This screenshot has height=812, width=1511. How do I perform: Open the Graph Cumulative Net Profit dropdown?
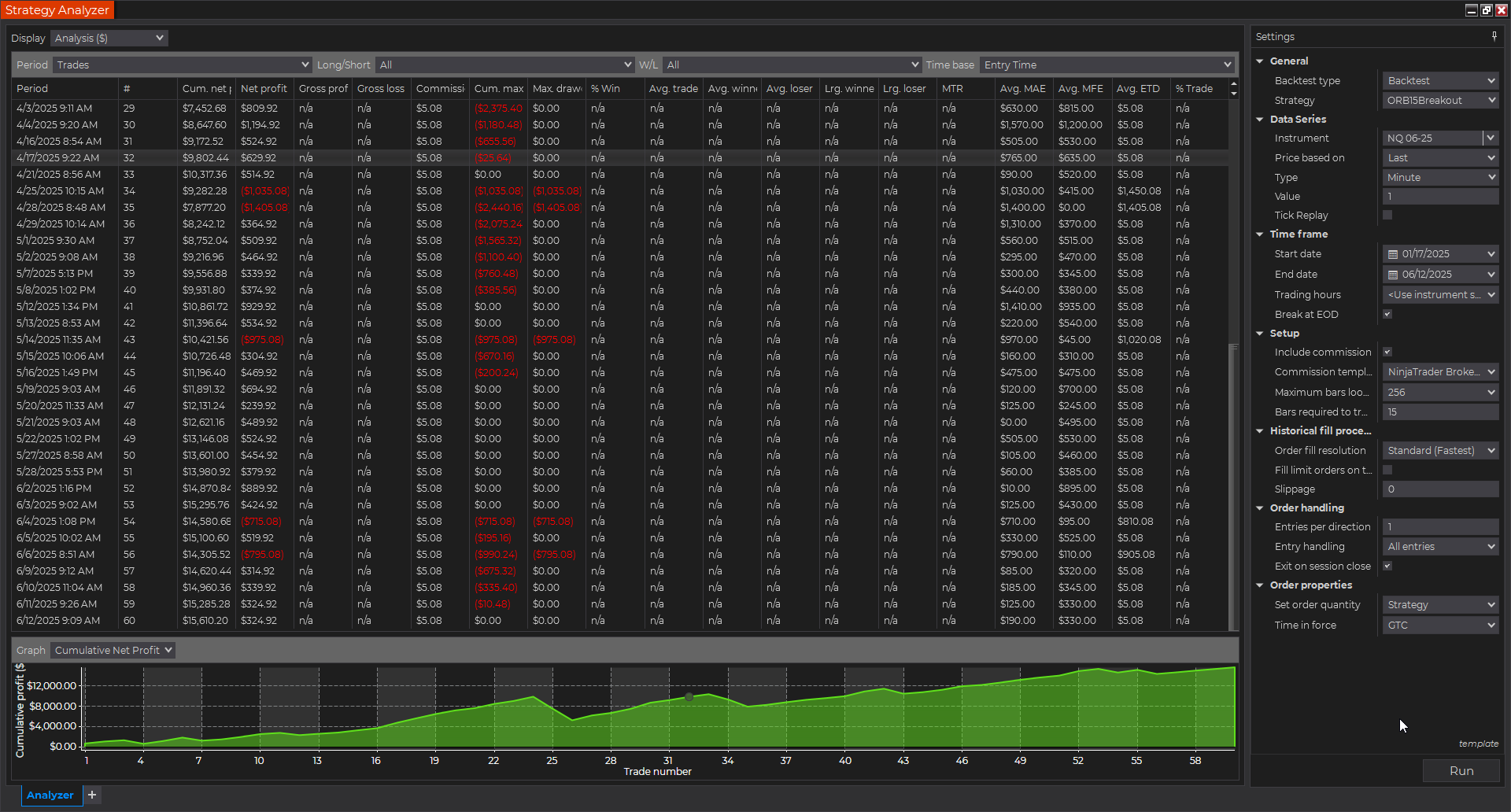click(x=113, y=650)
